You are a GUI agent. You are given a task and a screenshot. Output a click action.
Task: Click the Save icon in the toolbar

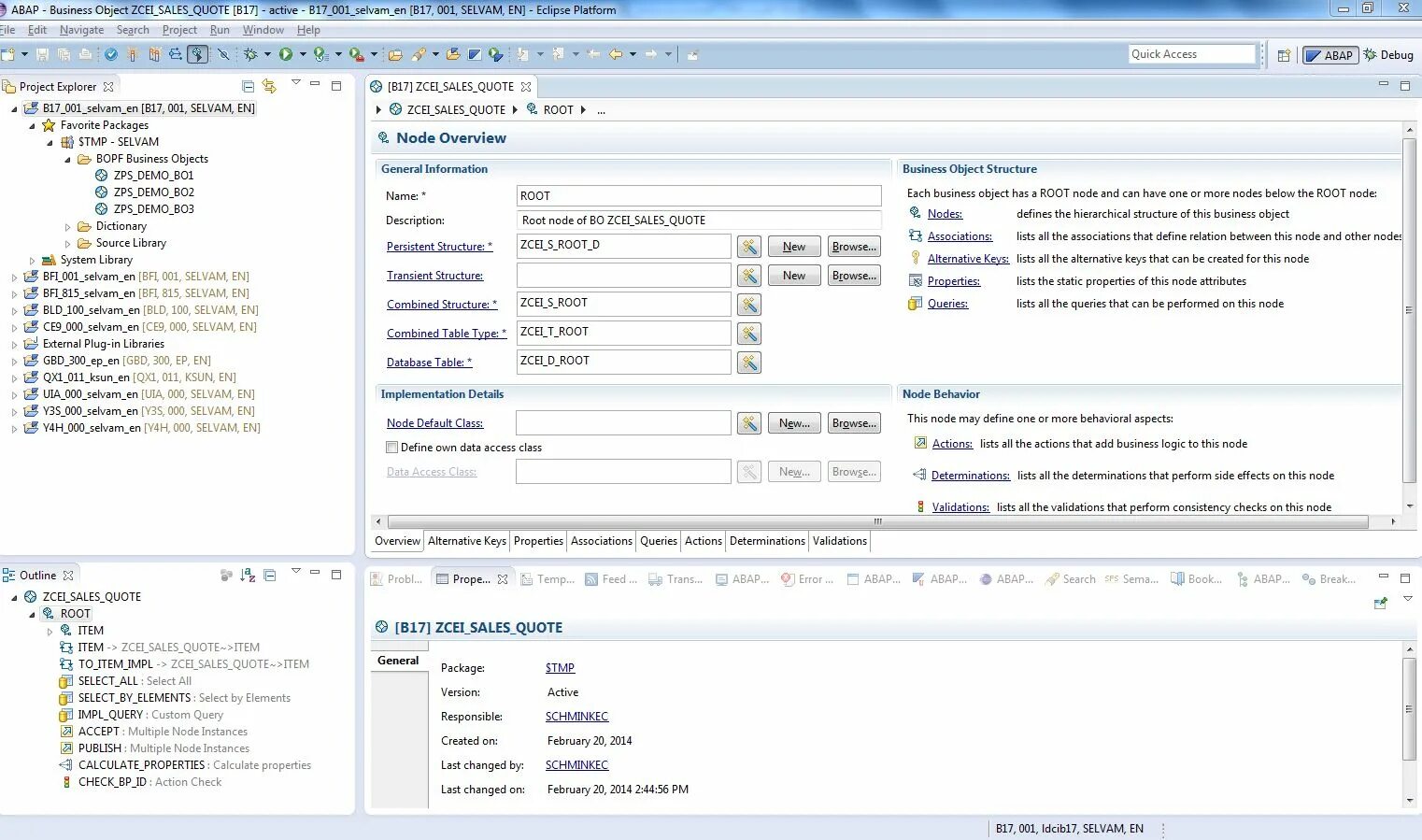click(x=44, y=54)
